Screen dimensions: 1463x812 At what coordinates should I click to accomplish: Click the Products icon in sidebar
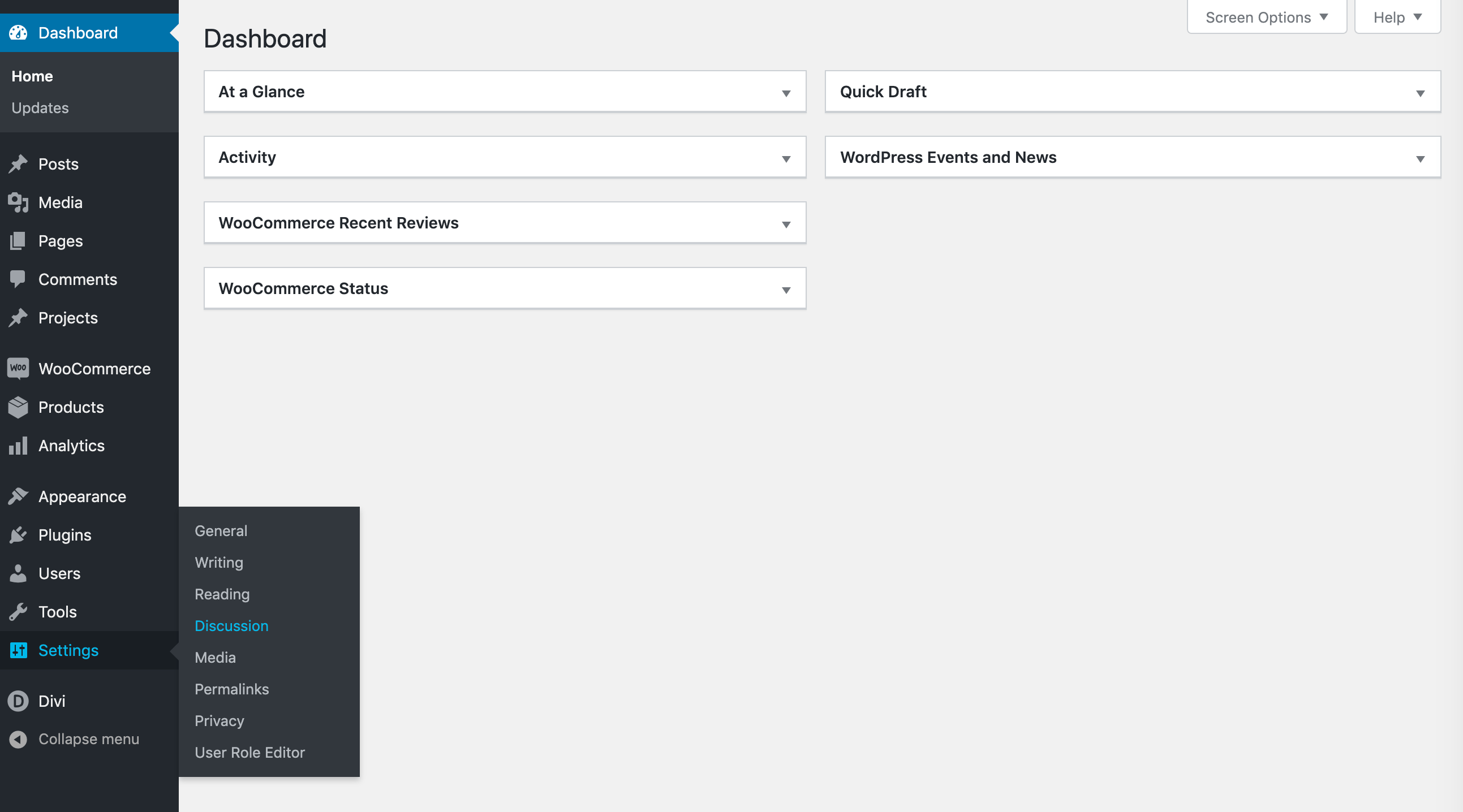click(x=18, y=407)
